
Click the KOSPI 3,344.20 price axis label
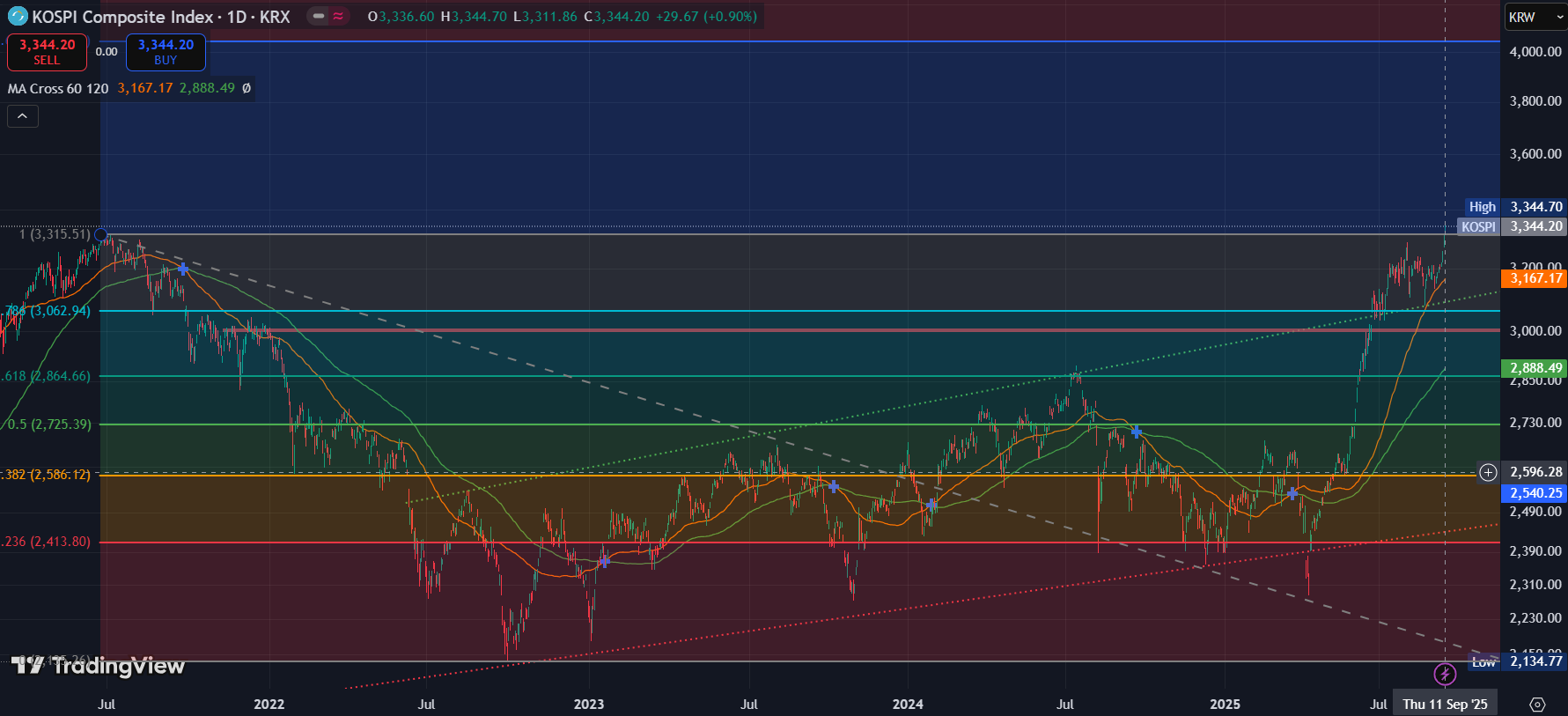(x=1512, y=226)
